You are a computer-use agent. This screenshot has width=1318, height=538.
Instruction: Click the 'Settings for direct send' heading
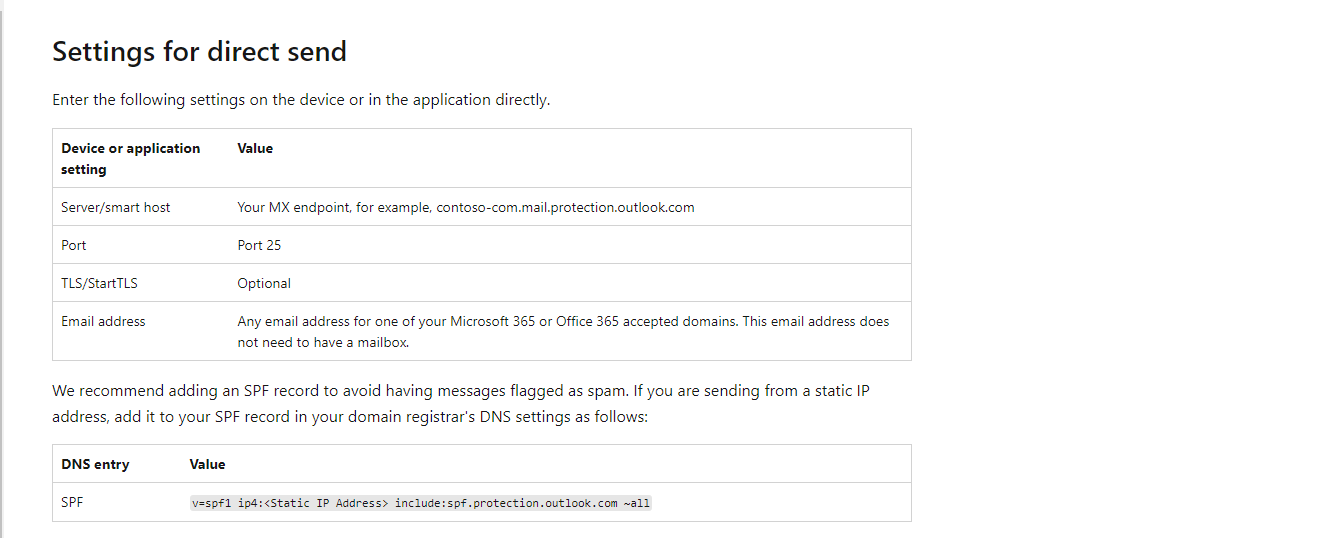pos(199,51)
